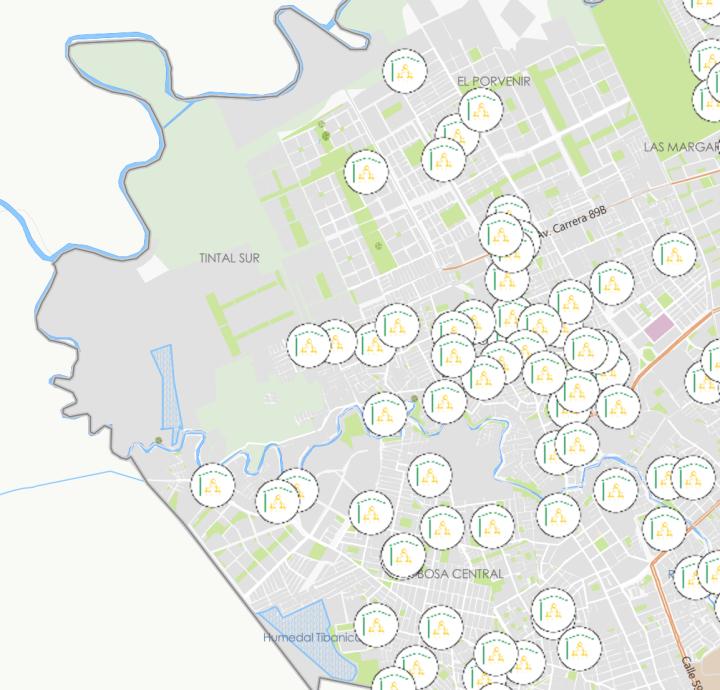Select the marker directly below El Porvenir label
The width and height of the screenshot is (720, 690).
click(x=481, y=110)
